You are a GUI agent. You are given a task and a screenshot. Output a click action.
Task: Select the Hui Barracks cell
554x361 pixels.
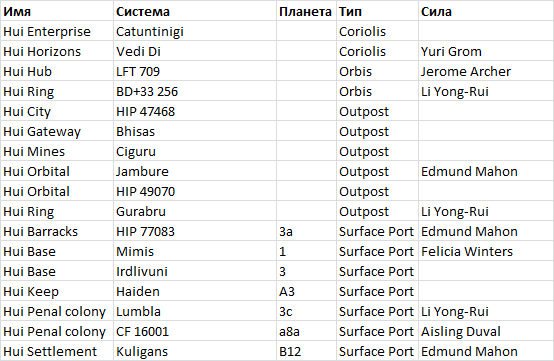click(x=57, y=231)
